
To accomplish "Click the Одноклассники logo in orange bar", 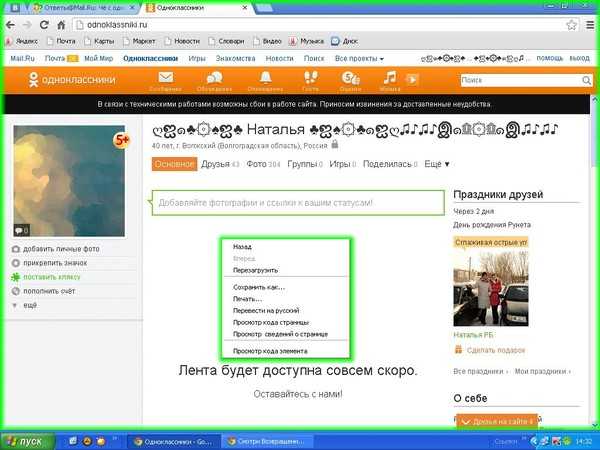I will click(x=72, y=80).
